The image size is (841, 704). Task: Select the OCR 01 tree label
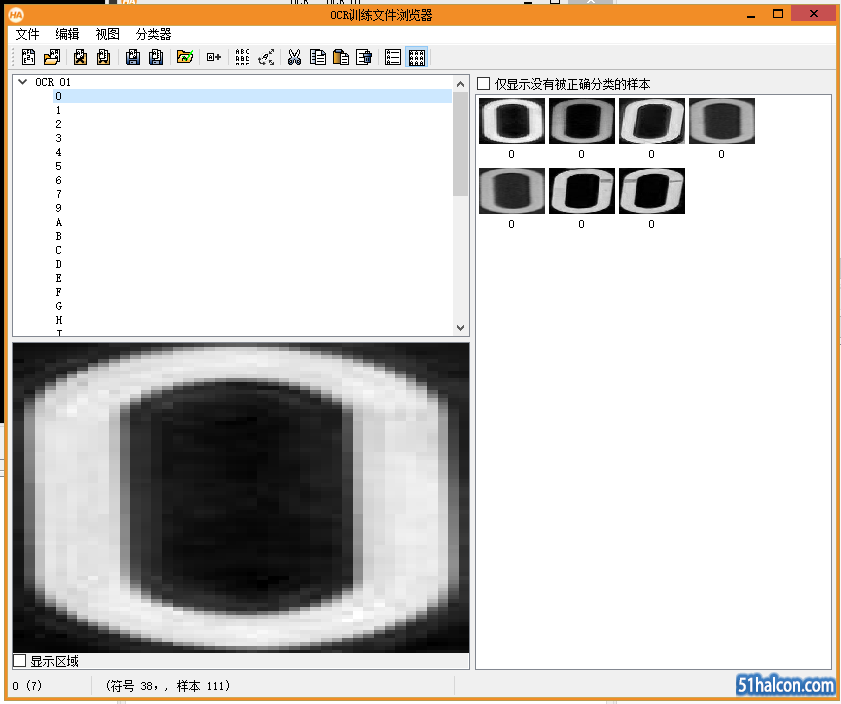[x=53, y=82]
